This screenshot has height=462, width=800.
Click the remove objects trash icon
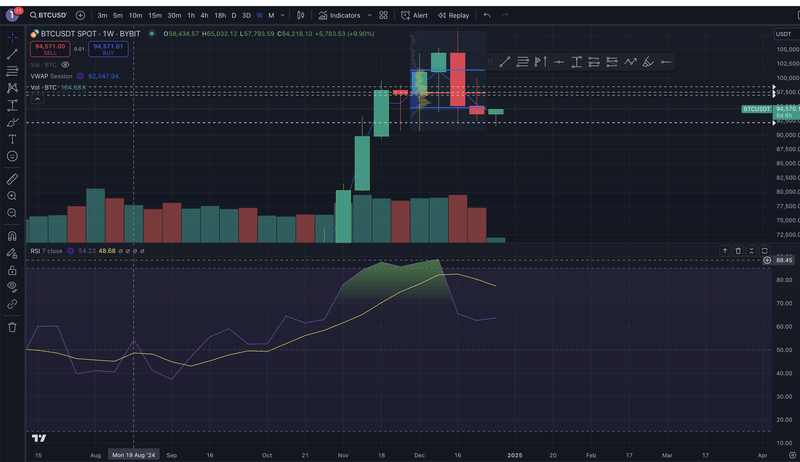12,327
